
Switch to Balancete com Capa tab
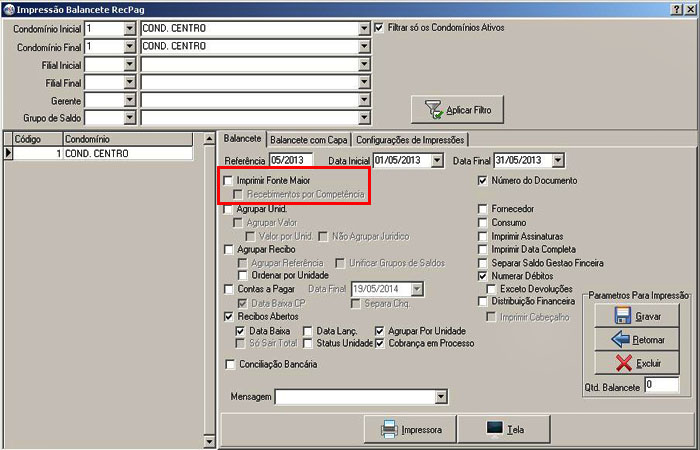(309, 140)
